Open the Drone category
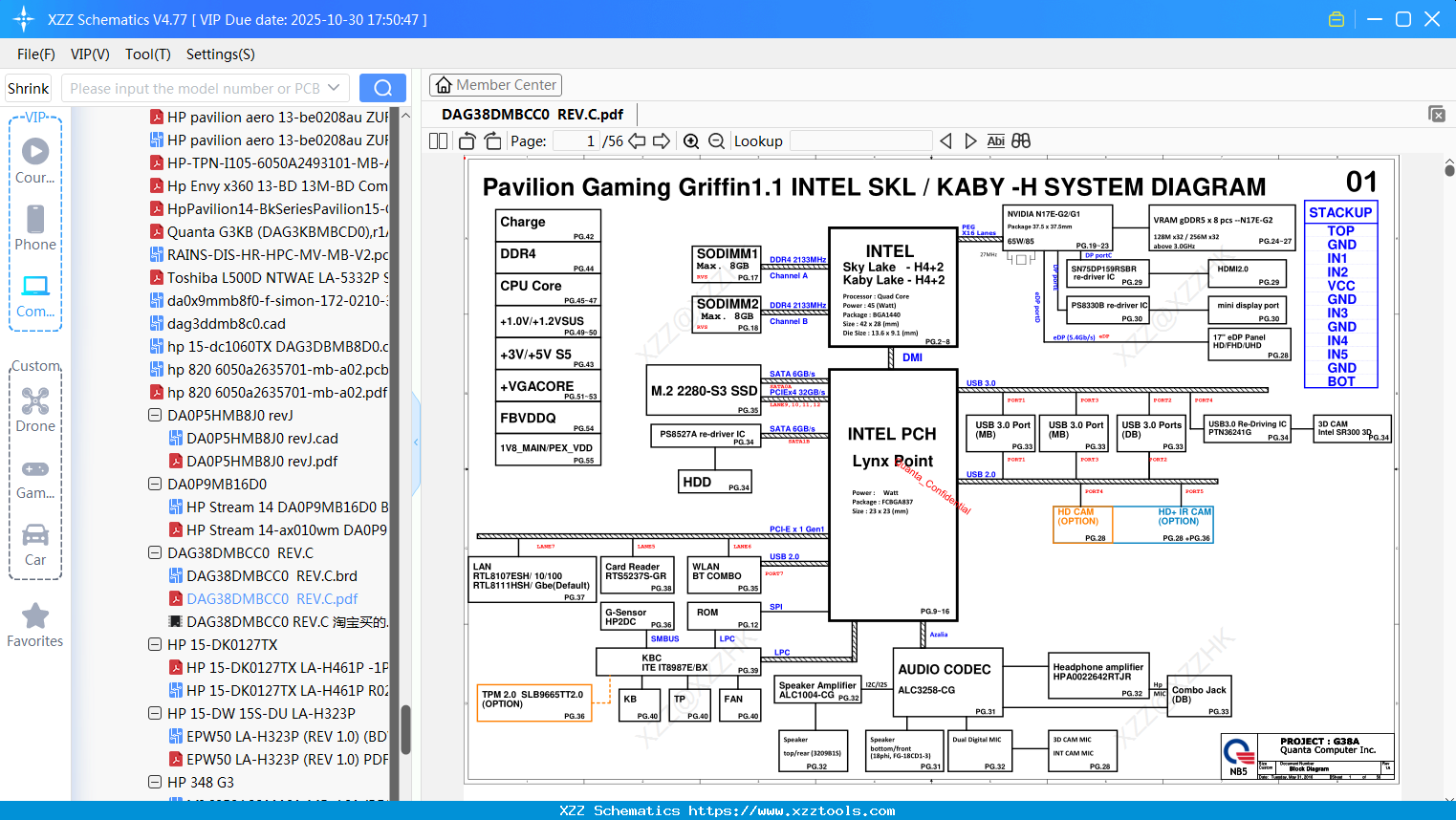The image size is (1456, 820). click(x=35, y=410)
